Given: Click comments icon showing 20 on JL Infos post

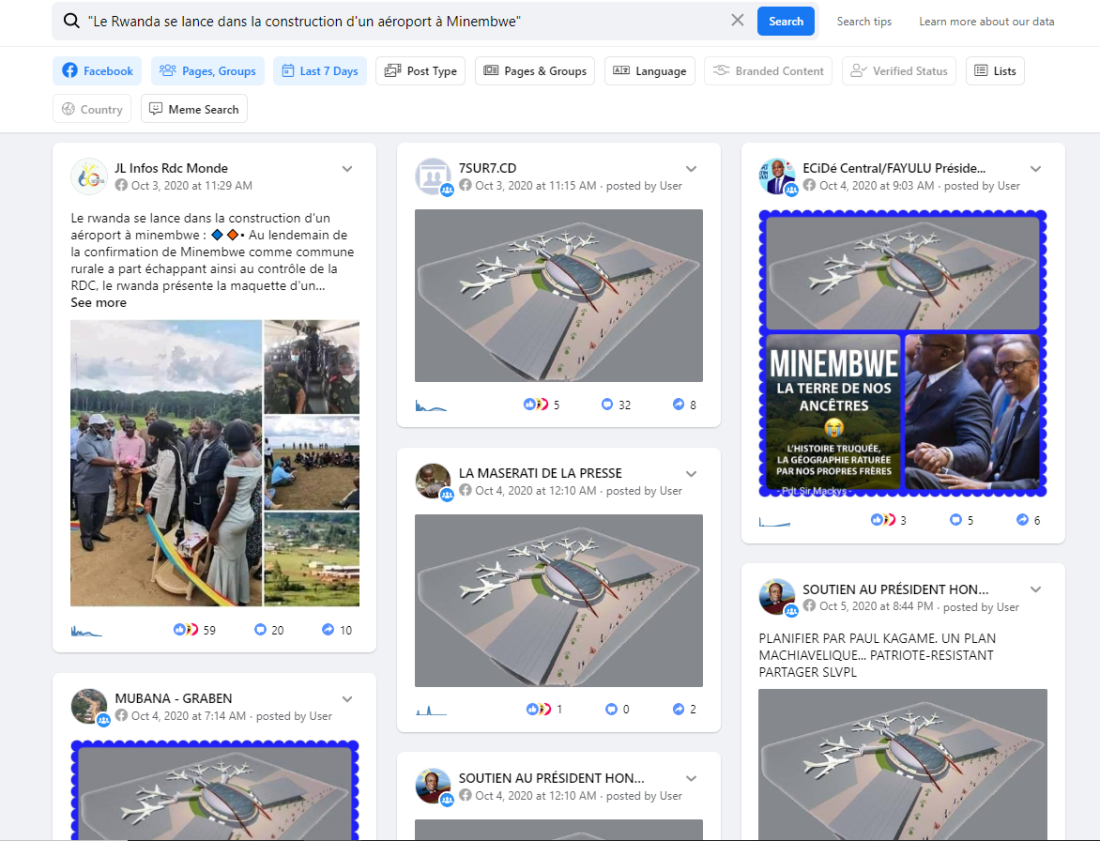Looking at the screenshot, I should point(260,630).
